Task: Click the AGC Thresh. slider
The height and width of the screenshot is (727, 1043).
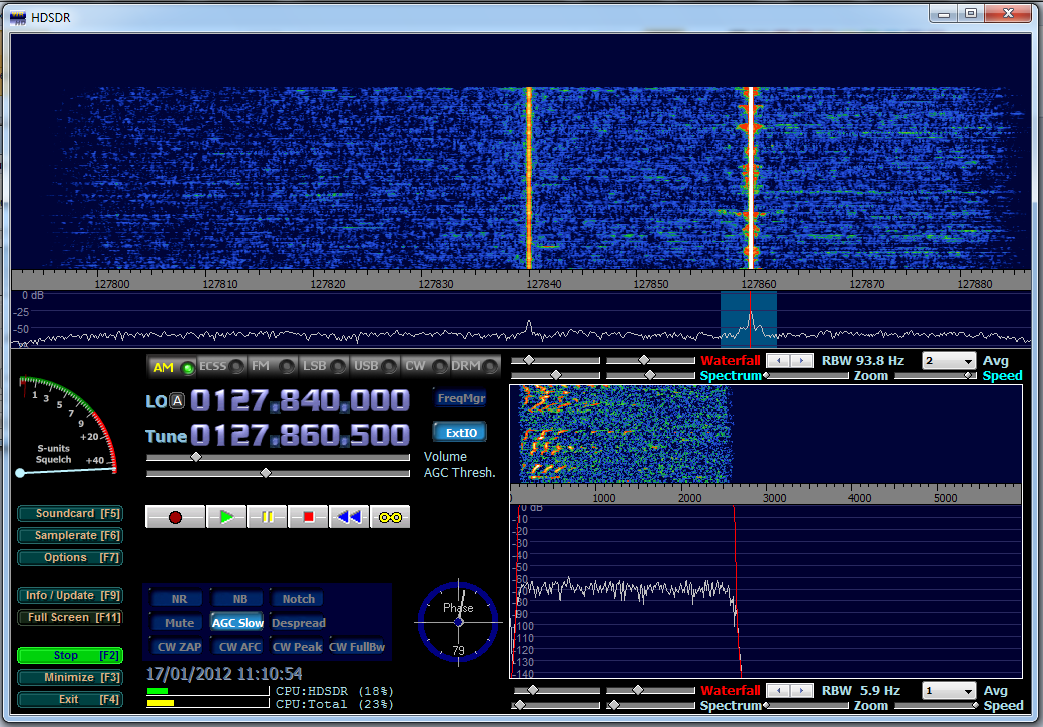Action: tap(278, 473)
